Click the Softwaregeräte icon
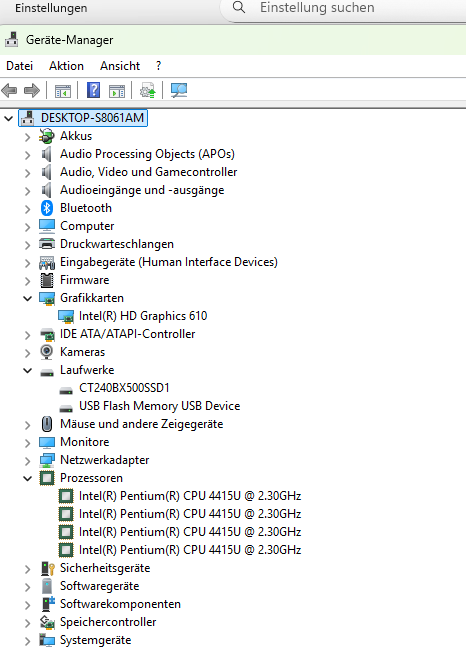 [x=47, y=586]
